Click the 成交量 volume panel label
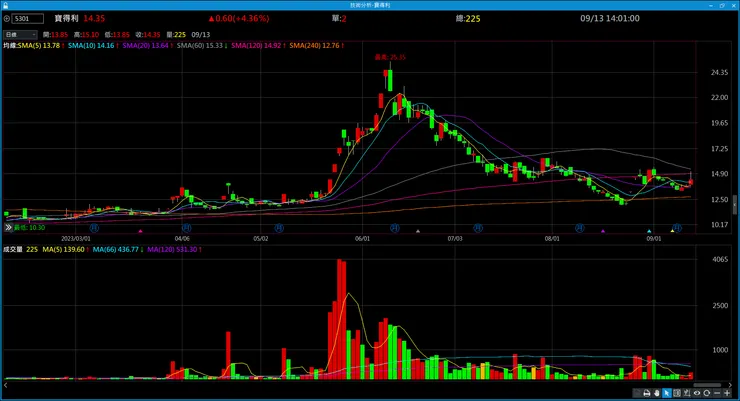 point(13,250)
